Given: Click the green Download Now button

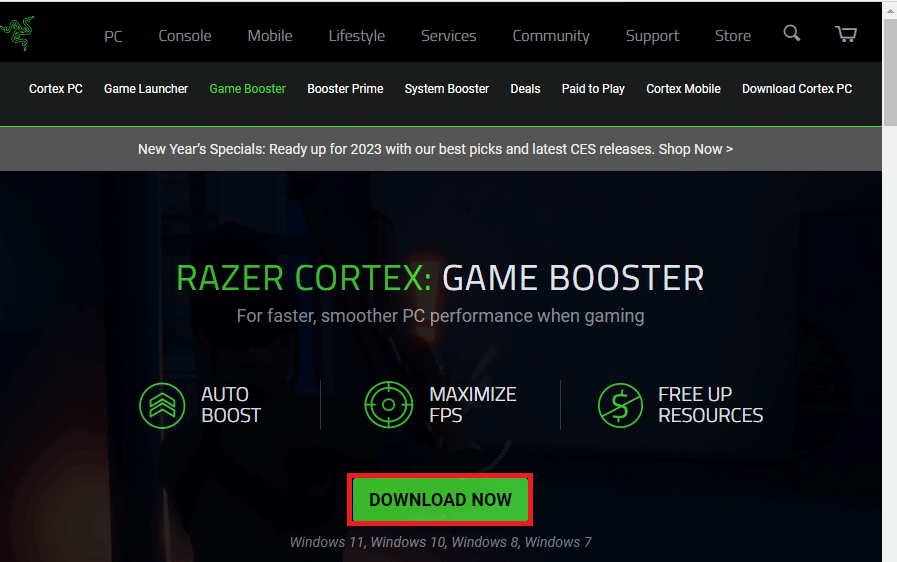Looking at the screenshot, I should point(440,500).
